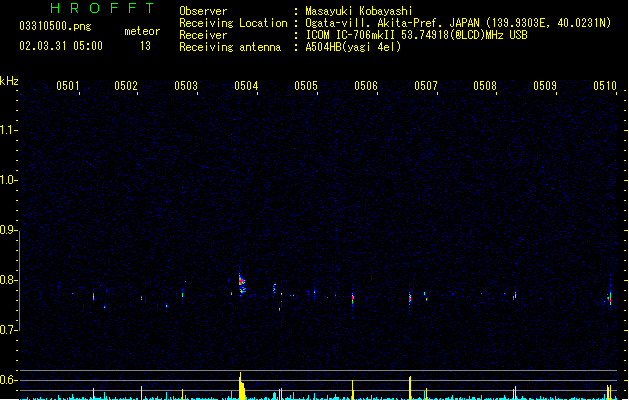Screen dimensions: 629x400
Task: Click the meteor echo just before 0510
Action: 610,299
